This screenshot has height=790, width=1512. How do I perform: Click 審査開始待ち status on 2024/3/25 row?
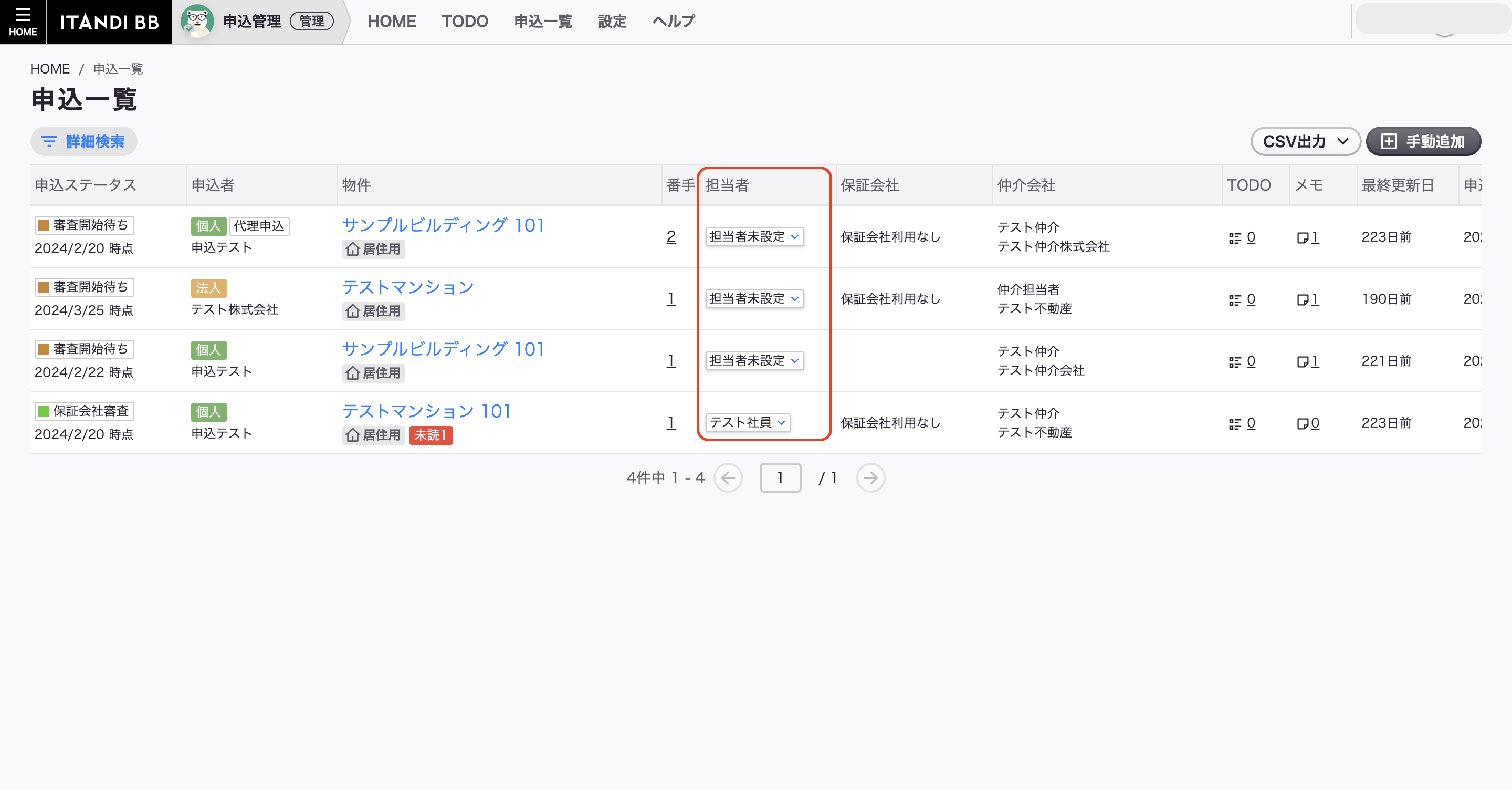85,287
